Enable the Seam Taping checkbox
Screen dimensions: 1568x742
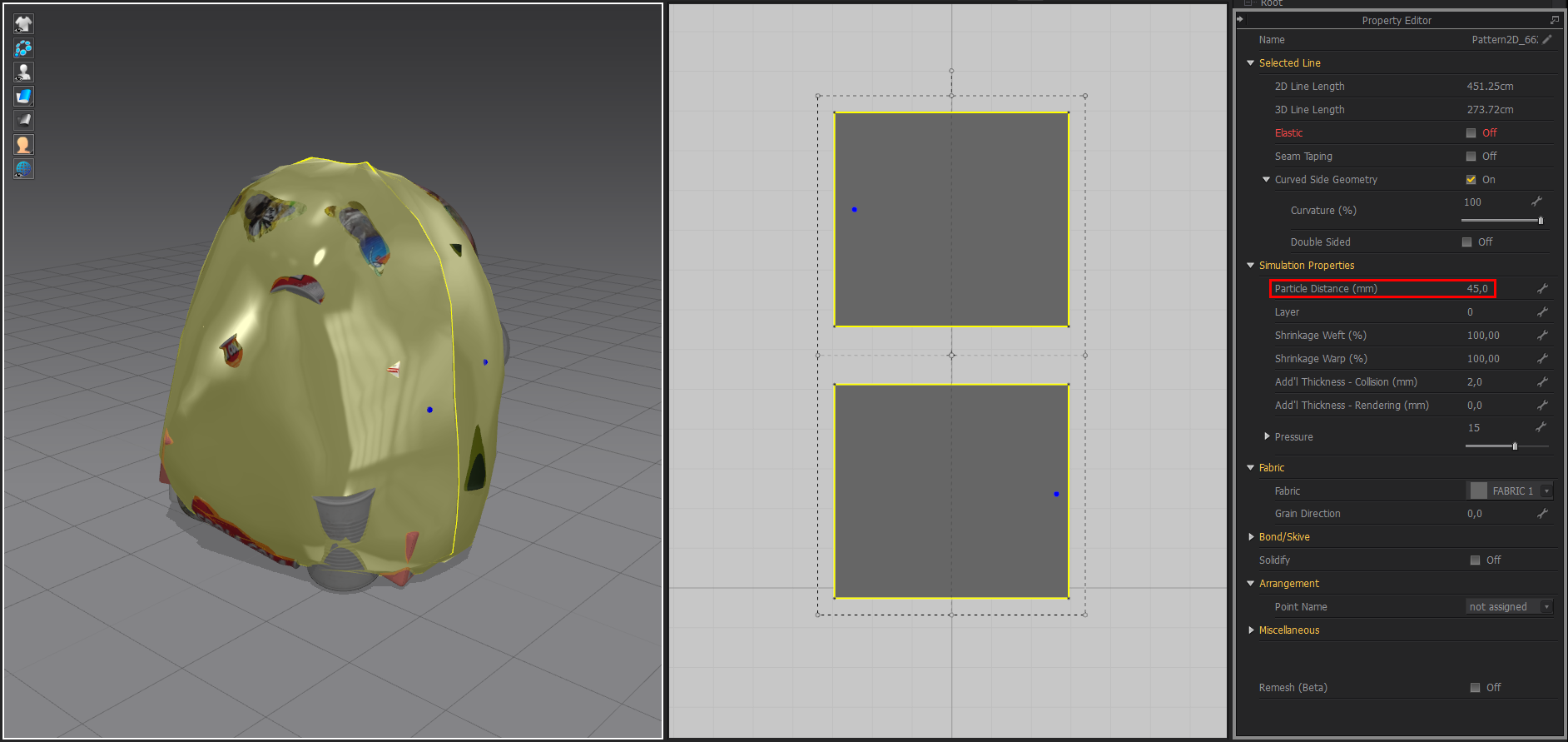coord(1471,157)
